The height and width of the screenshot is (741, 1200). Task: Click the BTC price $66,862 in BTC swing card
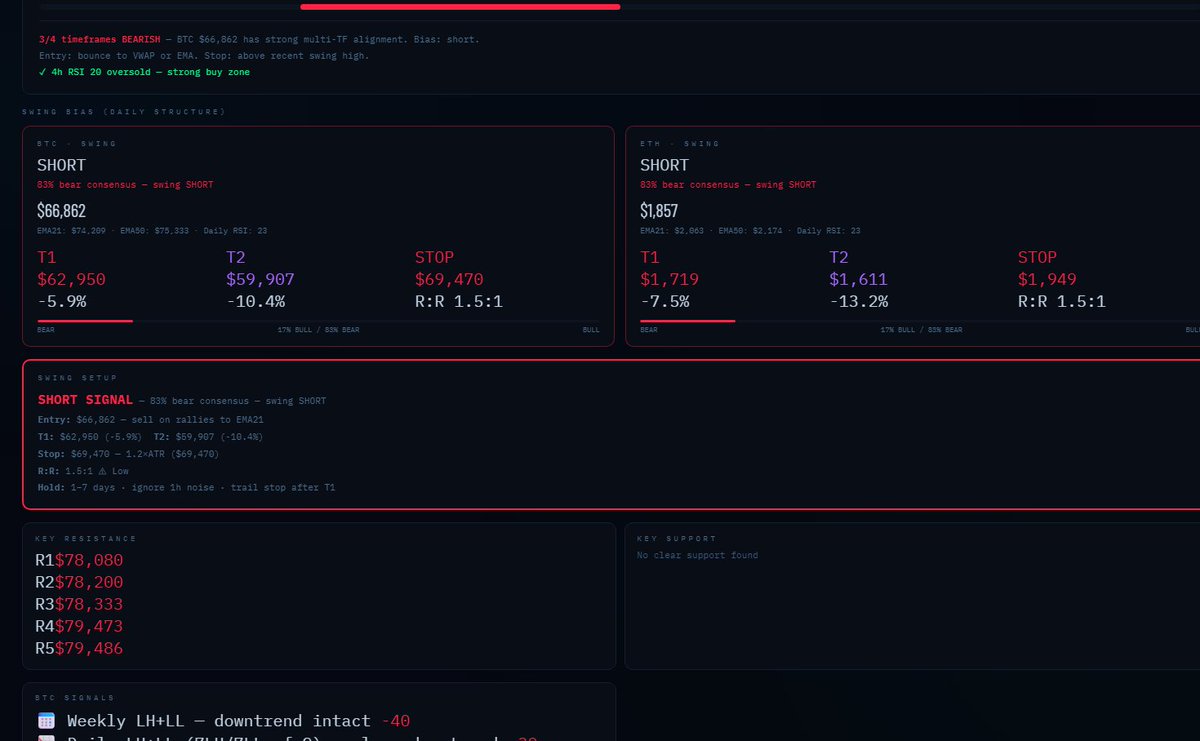pos(62,211)
